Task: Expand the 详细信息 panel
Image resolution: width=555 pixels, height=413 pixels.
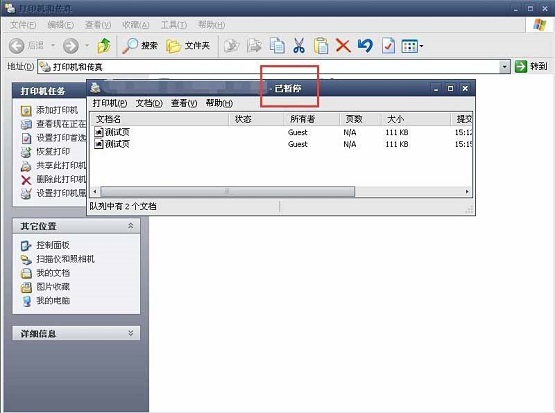Action: pos(131,333)
